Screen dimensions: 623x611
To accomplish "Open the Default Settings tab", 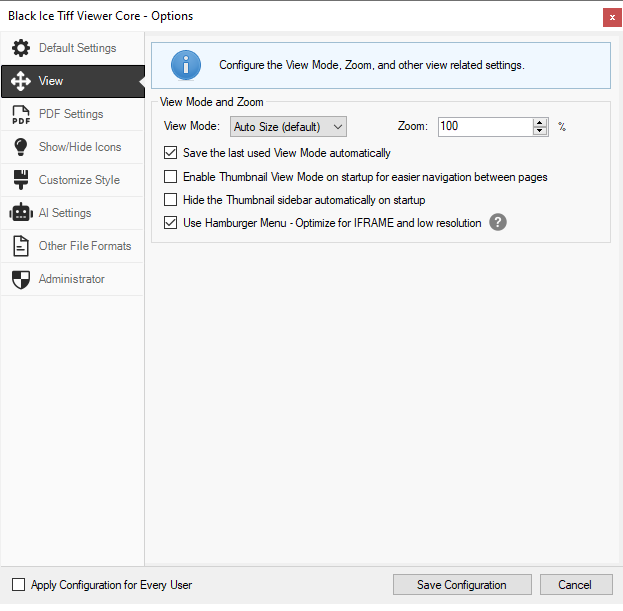I will tap(72, 48).
